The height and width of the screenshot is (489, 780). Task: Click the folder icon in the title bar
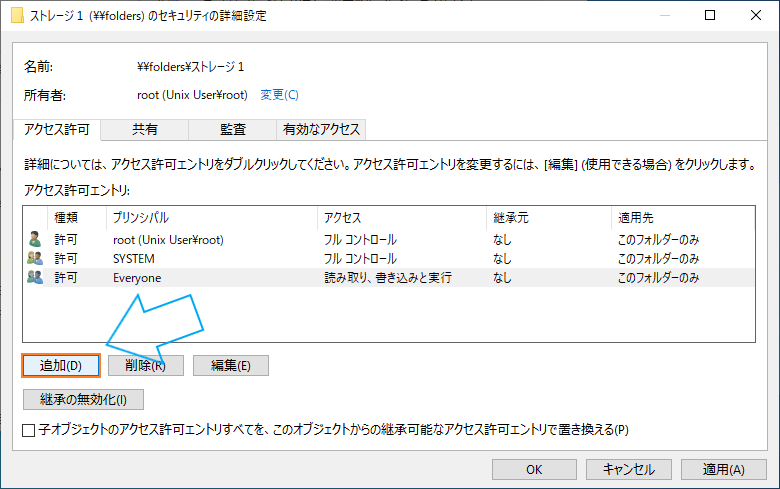point(17,15)
